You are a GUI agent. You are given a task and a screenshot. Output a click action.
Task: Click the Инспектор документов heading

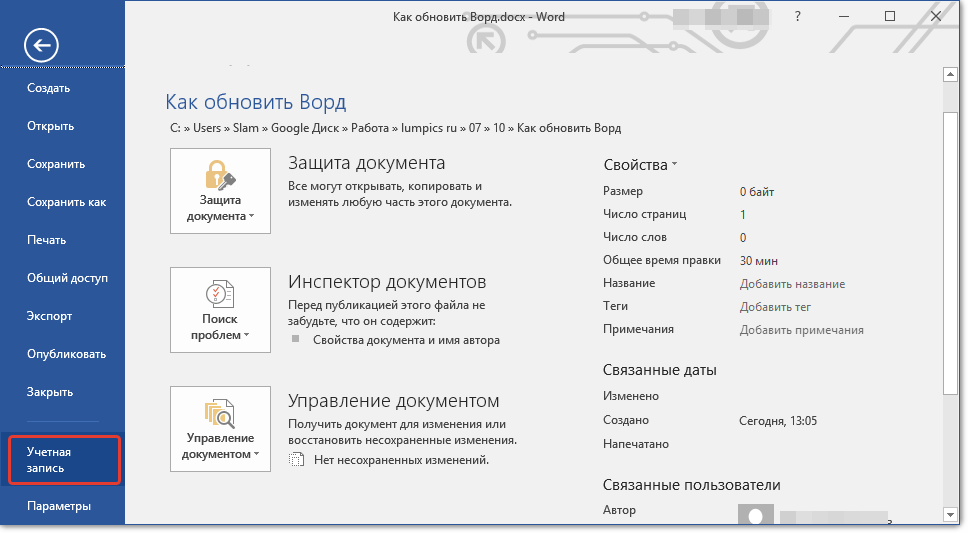tap(387, 282)
